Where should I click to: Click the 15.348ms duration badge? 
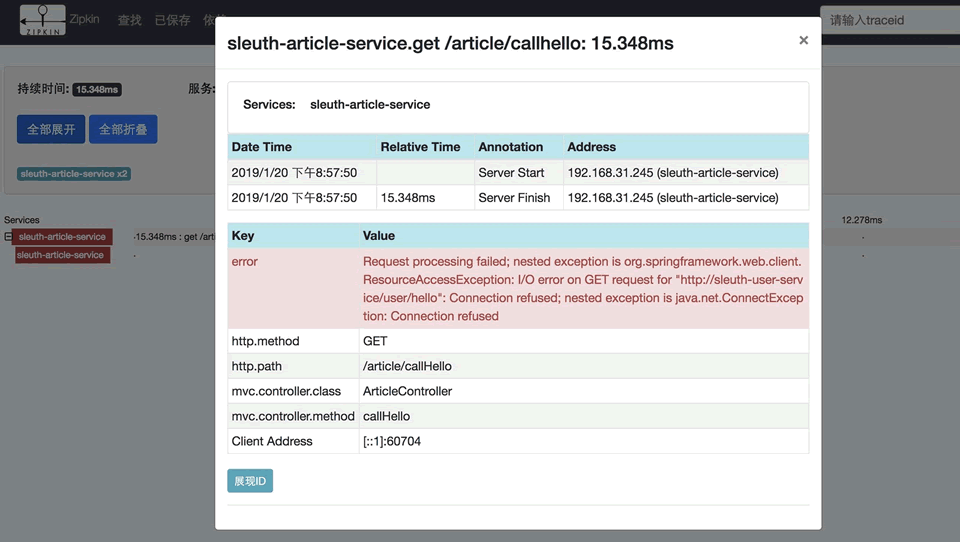[x=97, y=89]
